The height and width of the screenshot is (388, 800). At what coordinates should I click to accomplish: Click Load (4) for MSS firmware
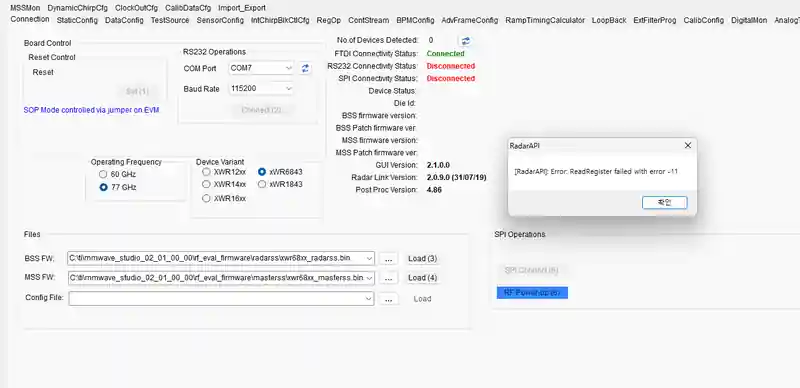point(422,278)
